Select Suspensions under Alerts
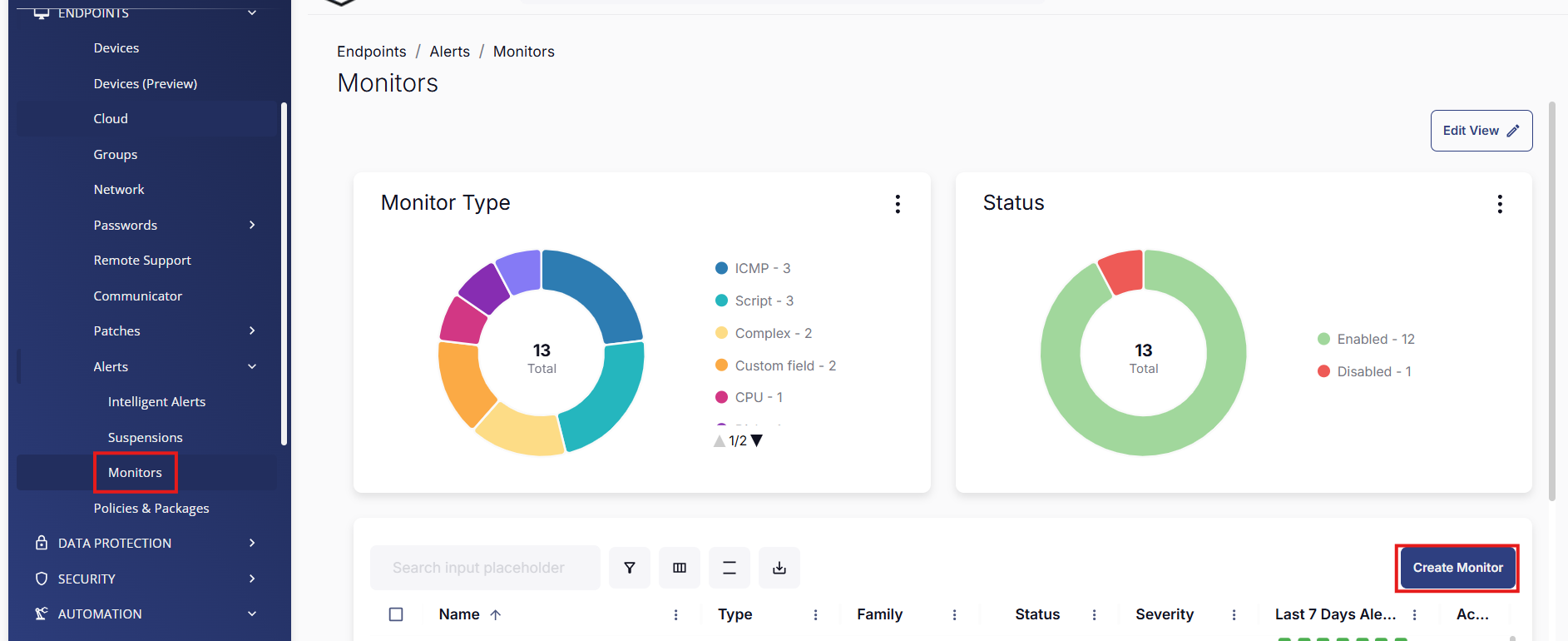This screenshot has width=1568, height=641. (146, 438)
